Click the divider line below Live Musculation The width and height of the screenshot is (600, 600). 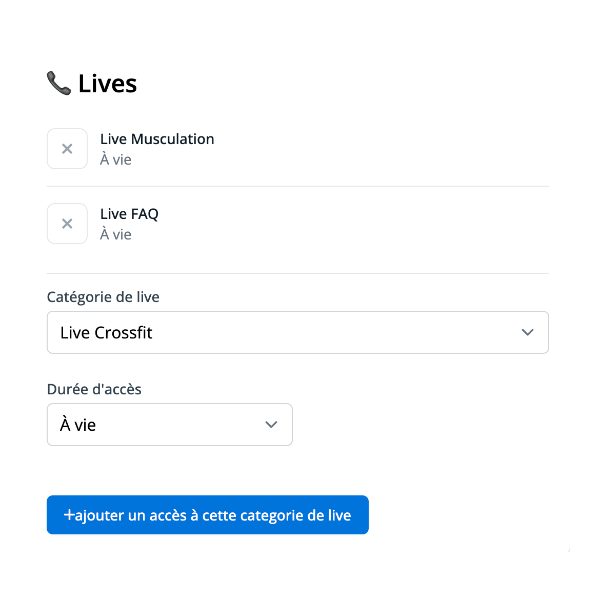click(297, 186)
